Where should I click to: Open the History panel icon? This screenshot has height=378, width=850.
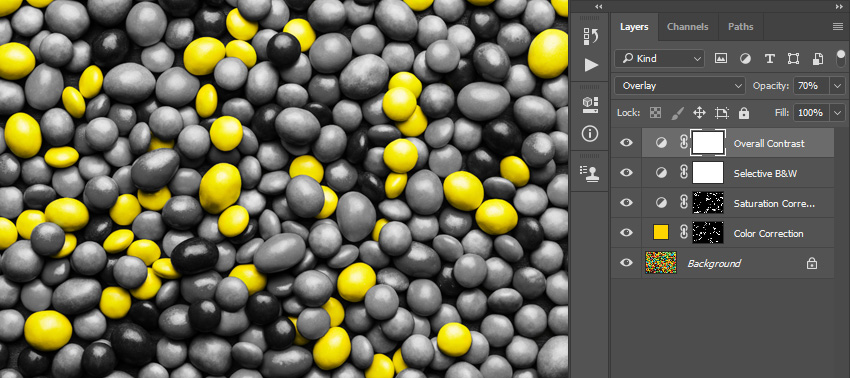pyautogui.click(x=591, y=37)
